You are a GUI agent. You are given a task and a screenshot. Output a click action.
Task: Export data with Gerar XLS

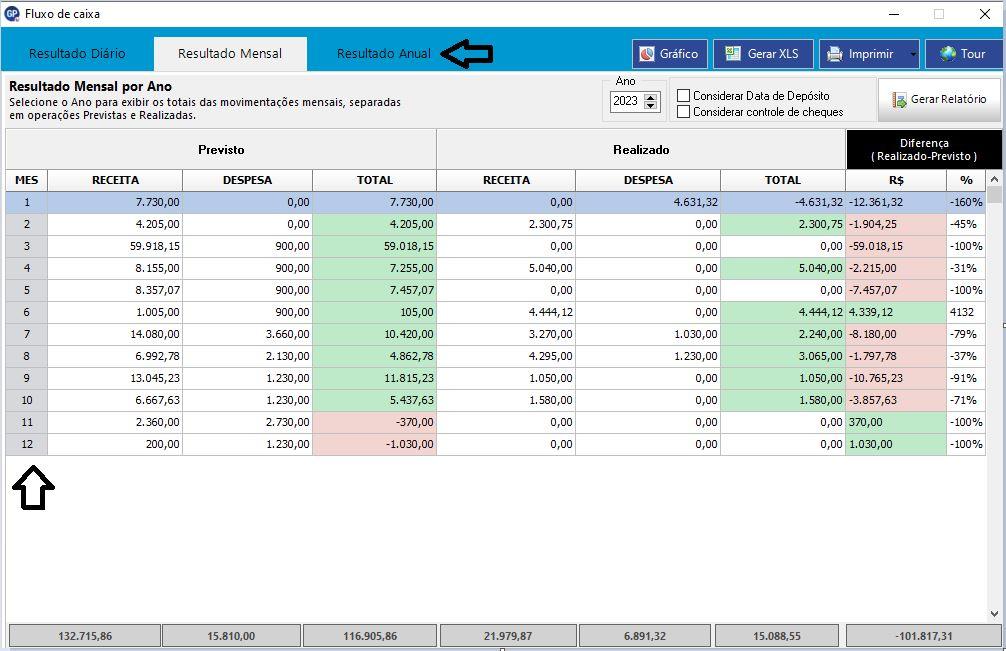tap(763, 54)
